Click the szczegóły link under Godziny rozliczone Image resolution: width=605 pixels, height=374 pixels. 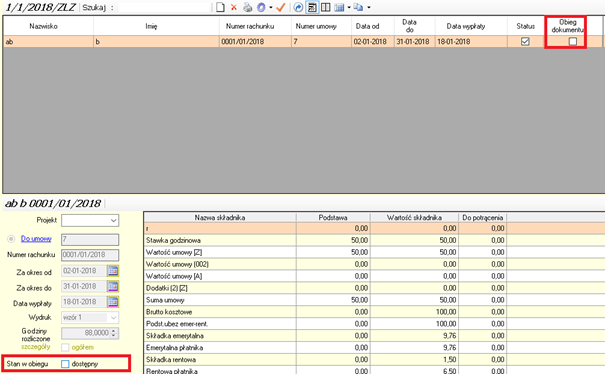point(35,347)
